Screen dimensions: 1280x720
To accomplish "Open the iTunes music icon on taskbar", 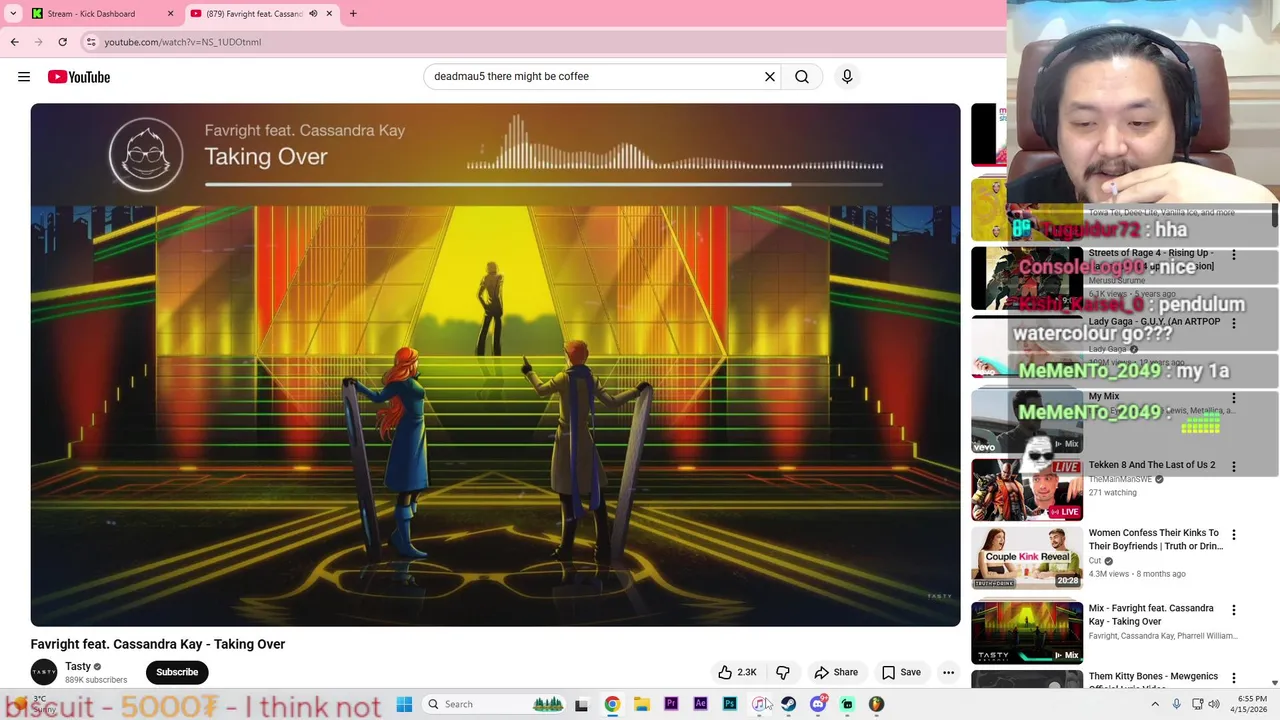I will coord(759,704).
